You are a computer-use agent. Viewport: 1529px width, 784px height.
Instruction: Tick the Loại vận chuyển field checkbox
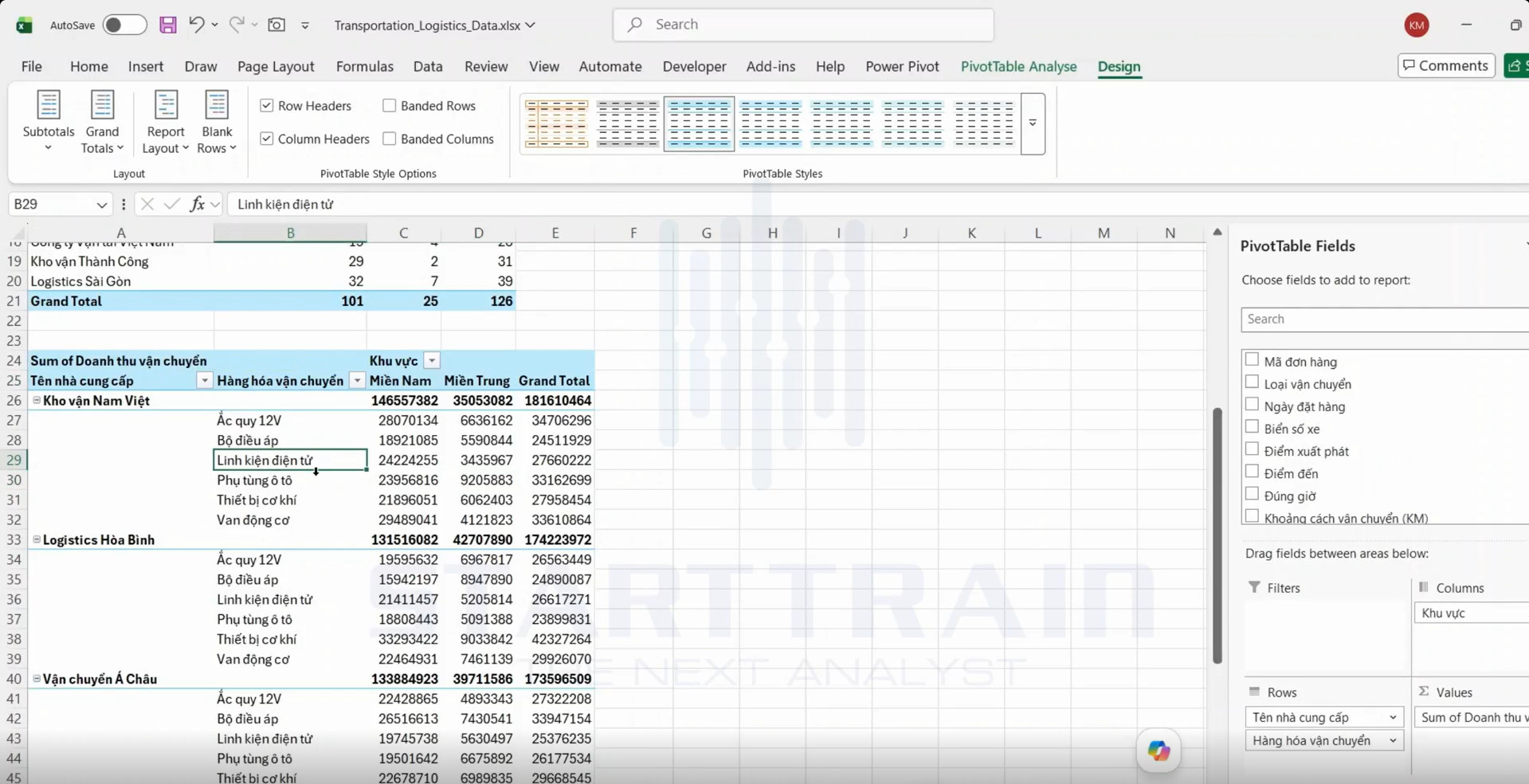tap(1252, 382)
